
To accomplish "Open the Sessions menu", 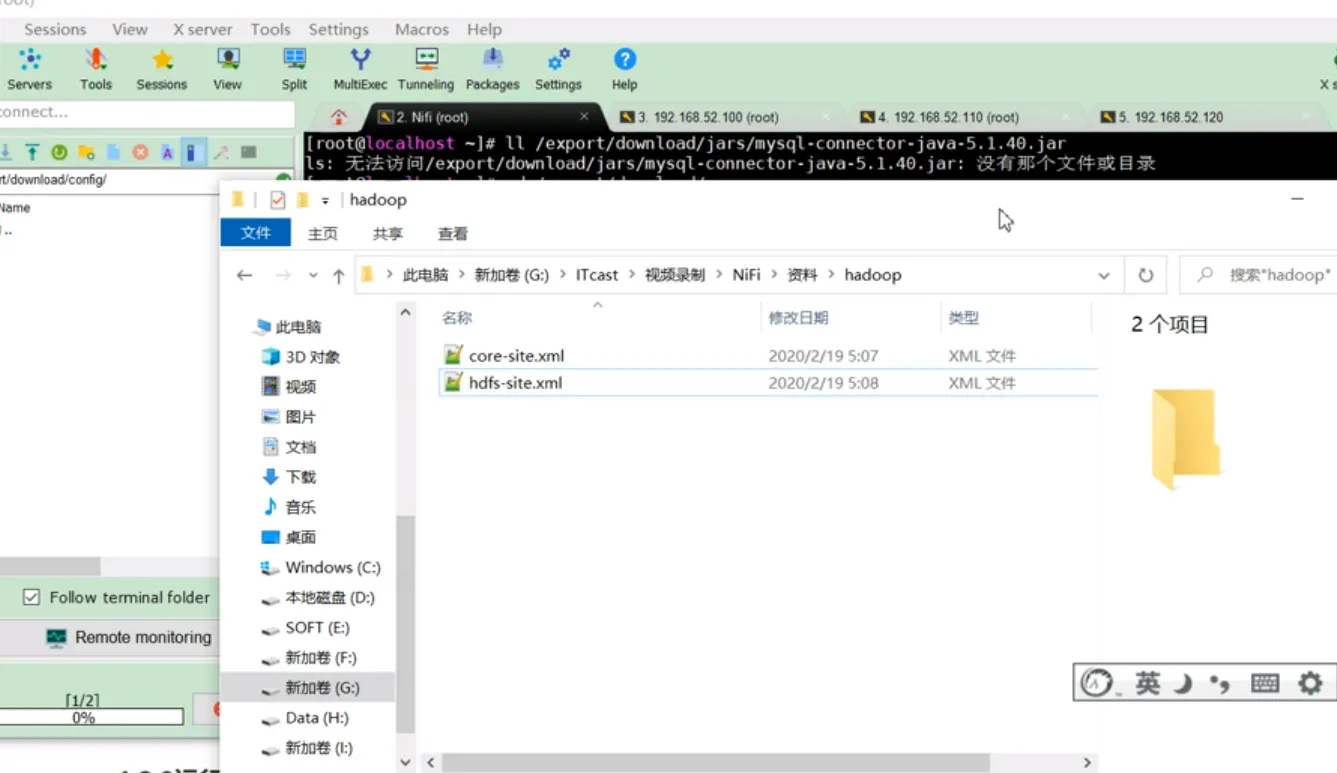I will click(x=55, y=29).
